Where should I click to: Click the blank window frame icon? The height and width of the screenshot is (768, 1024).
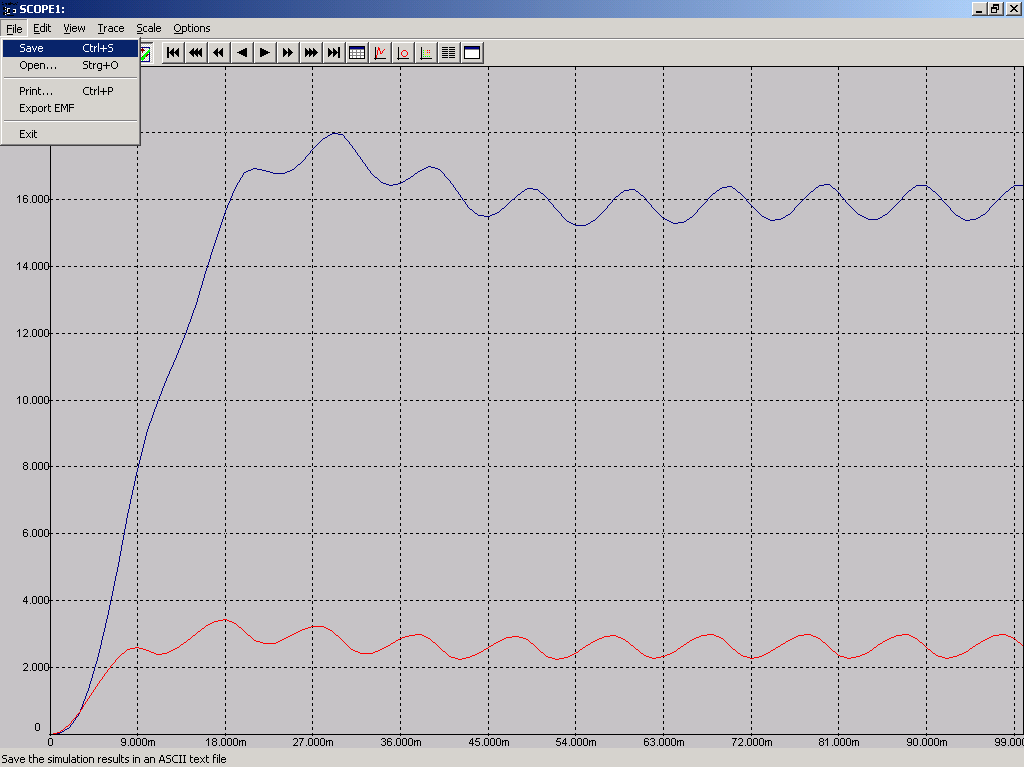click(472, 53)
